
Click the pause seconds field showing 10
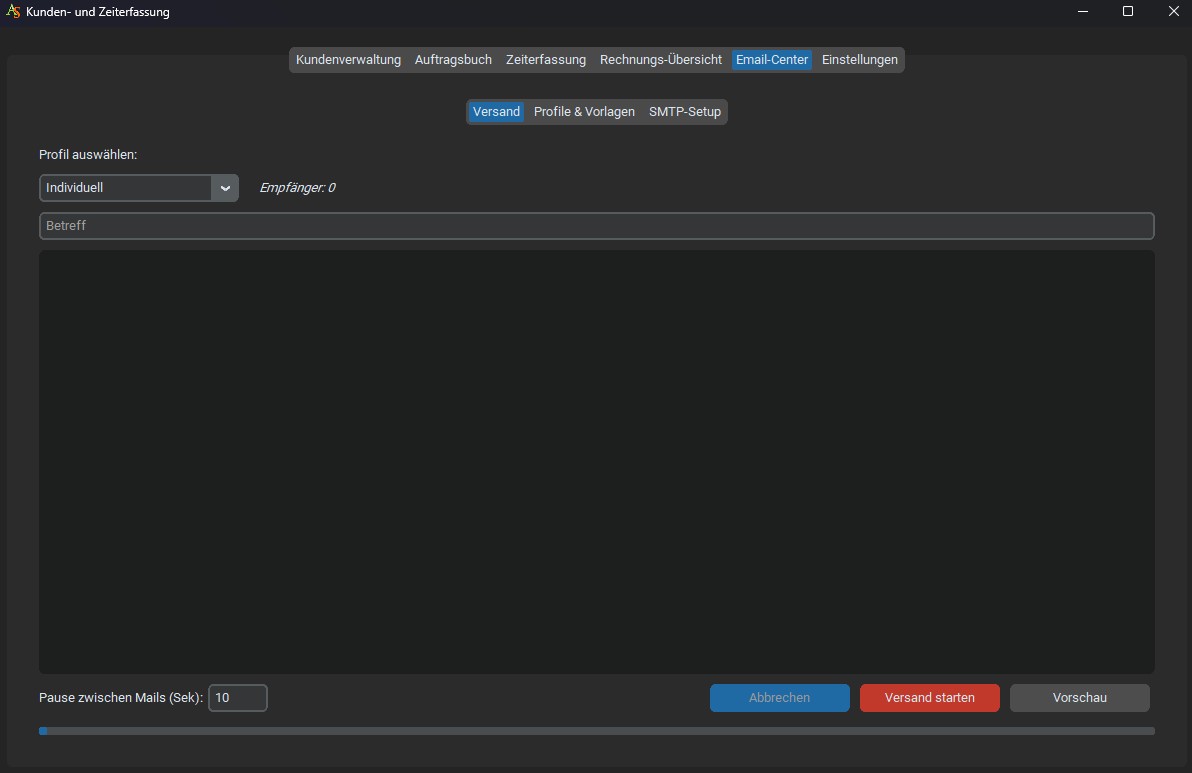pyautogui.click(x=238, y=698)
